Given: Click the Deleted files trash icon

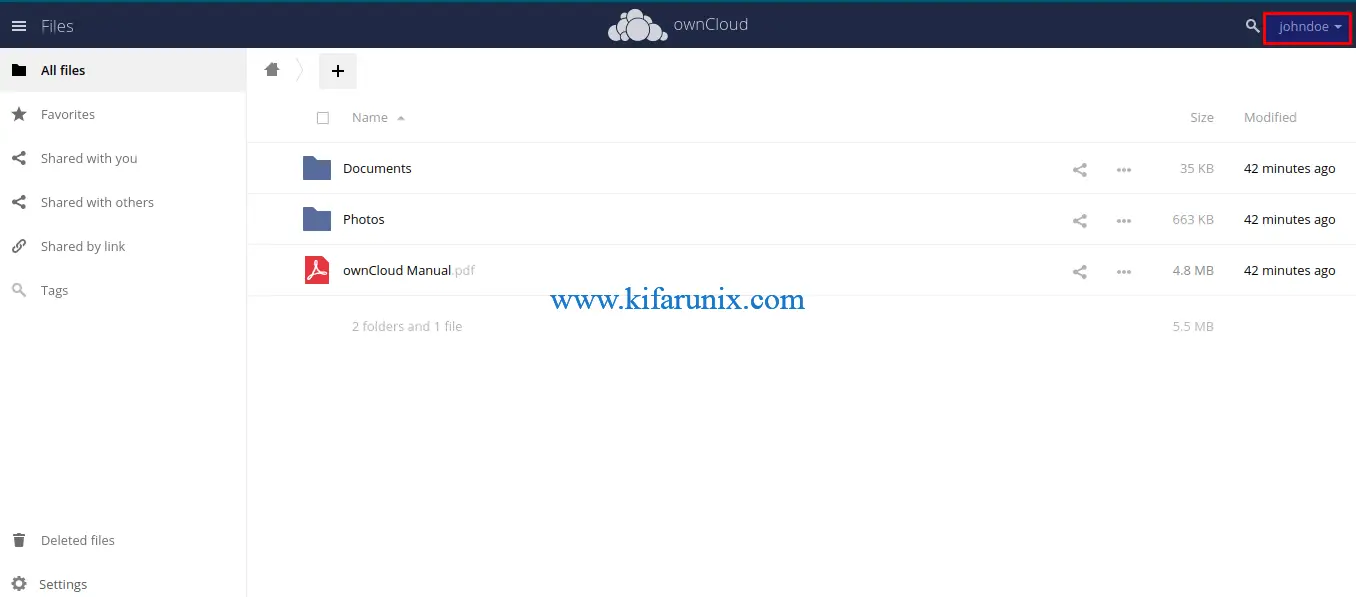Looking at the screenshot, I should [x=19, y=540].
